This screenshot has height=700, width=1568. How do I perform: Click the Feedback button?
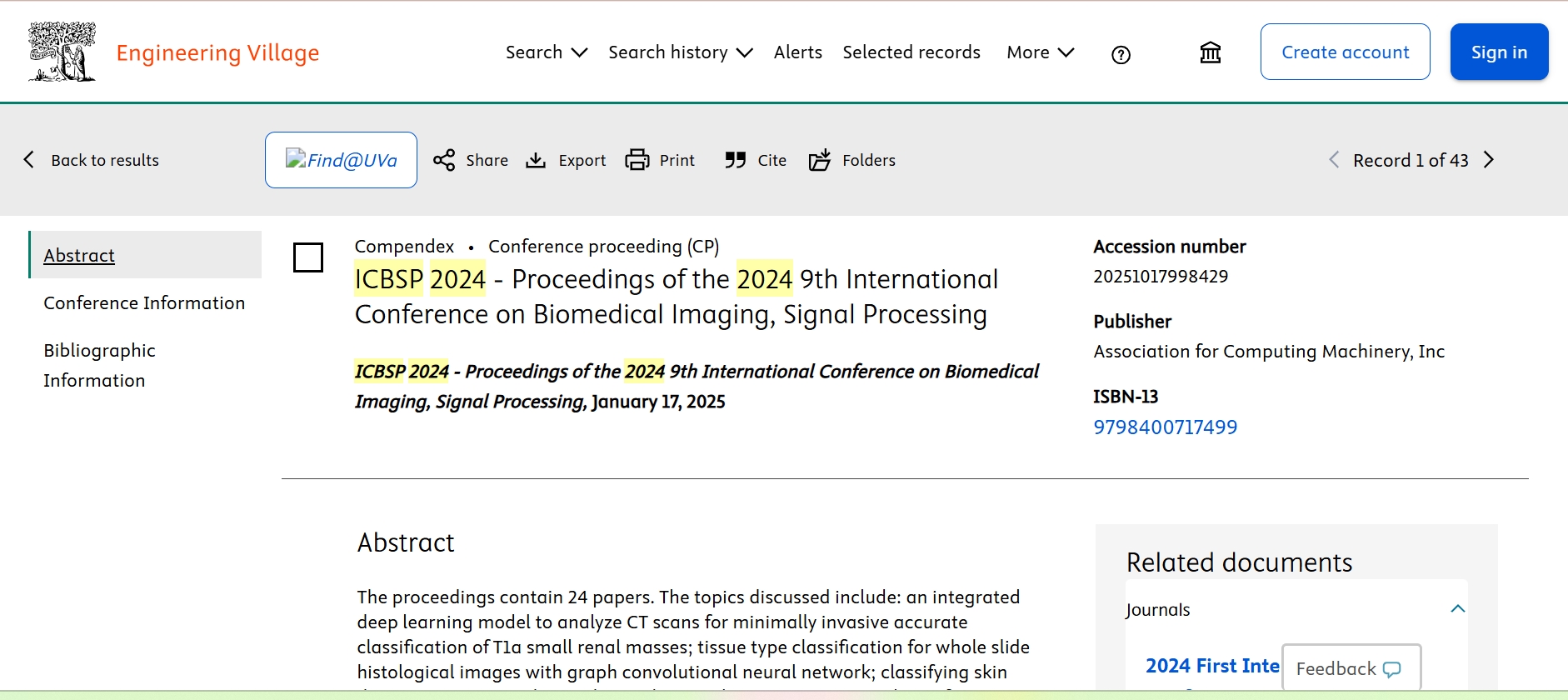1351,668
